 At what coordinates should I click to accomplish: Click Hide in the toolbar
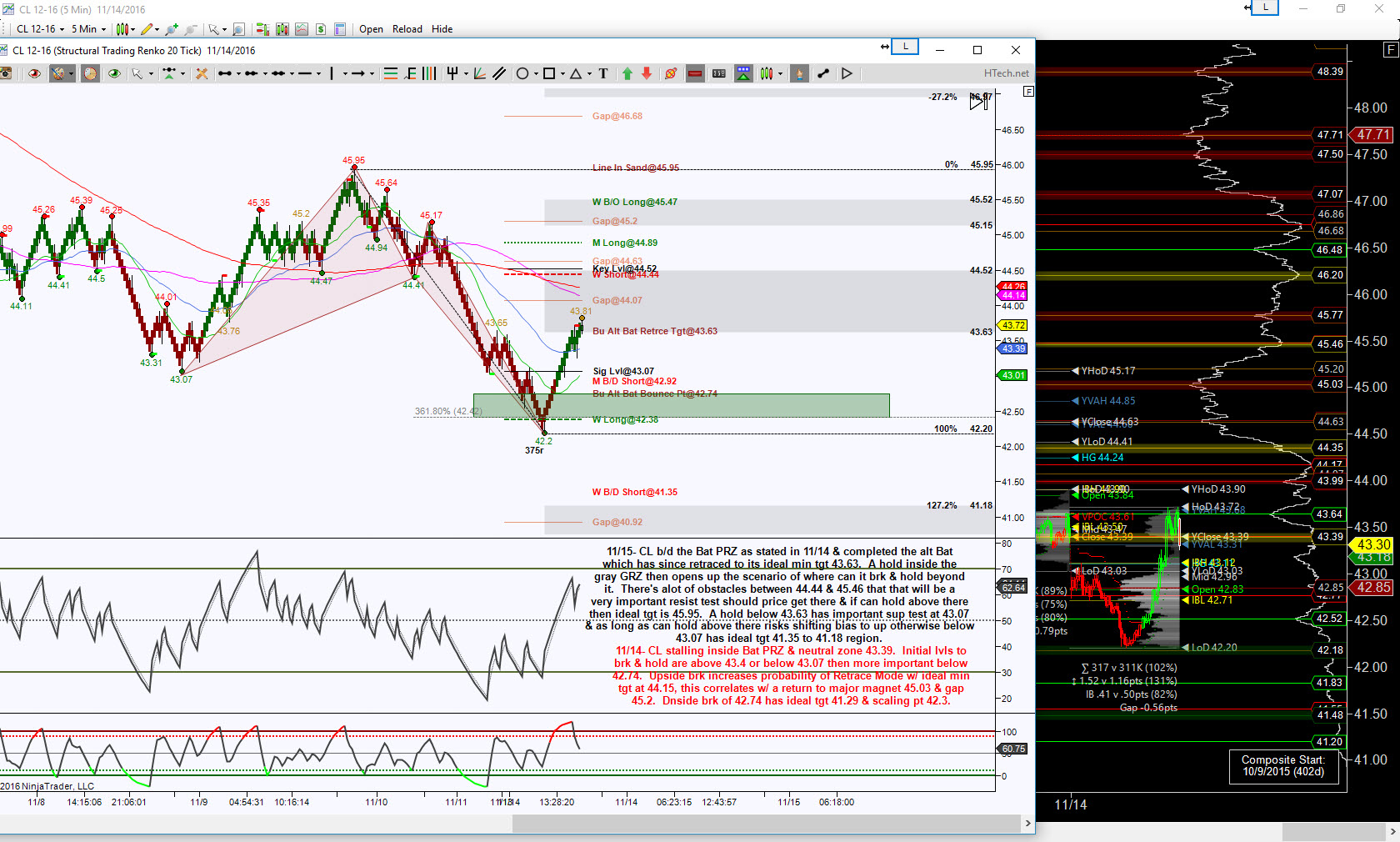(442, 29)
